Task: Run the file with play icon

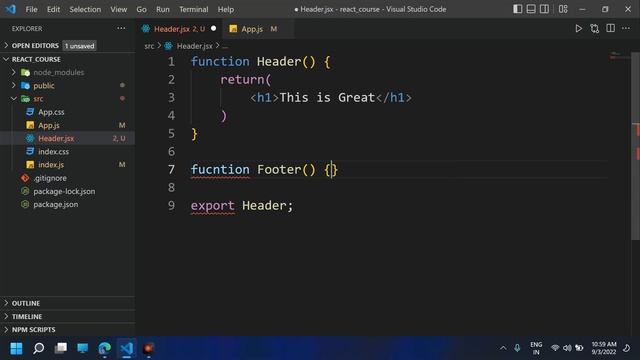Action: [x=578, y=28]
